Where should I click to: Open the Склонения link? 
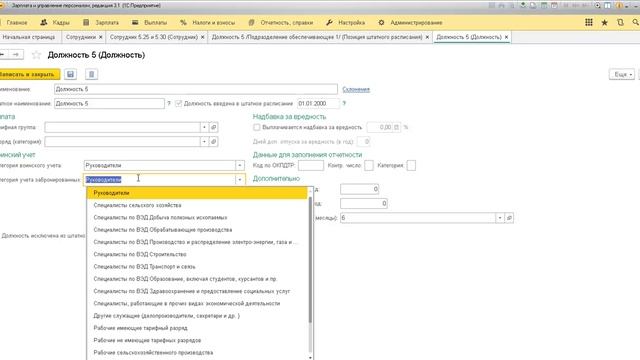[x=356, y=89]
